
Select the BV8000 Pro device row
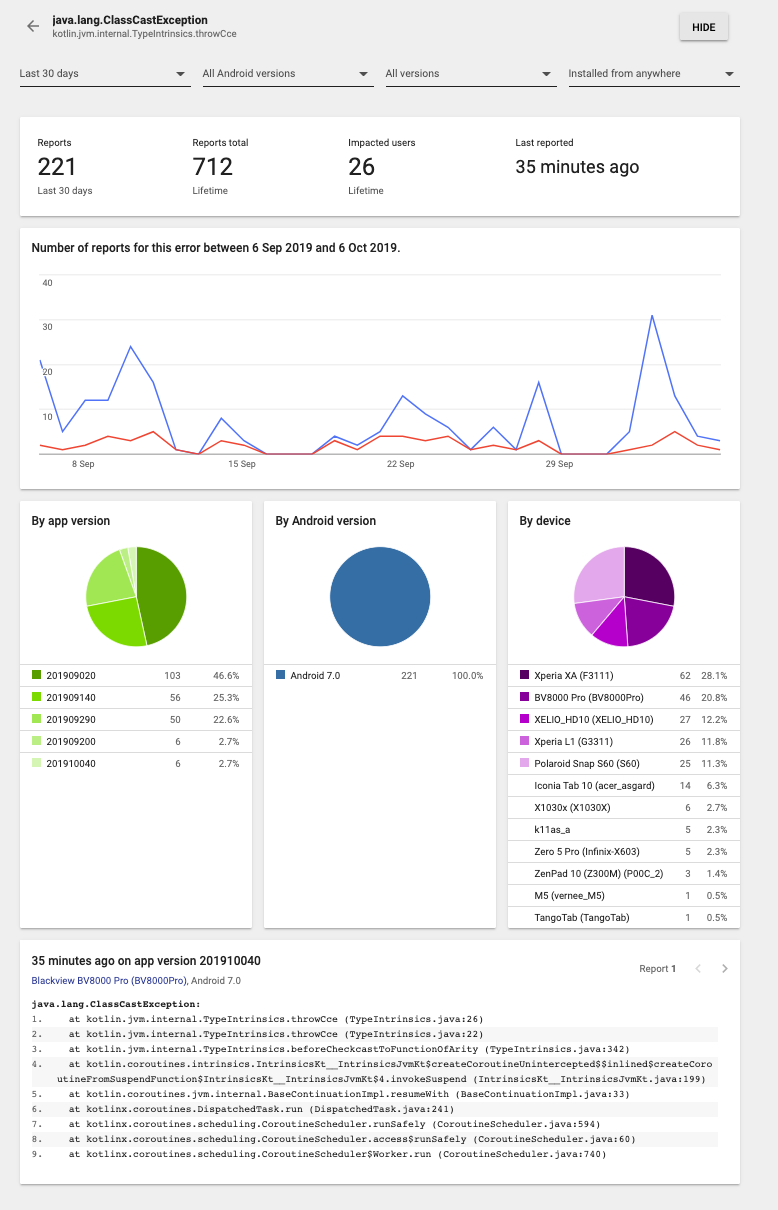624,698
